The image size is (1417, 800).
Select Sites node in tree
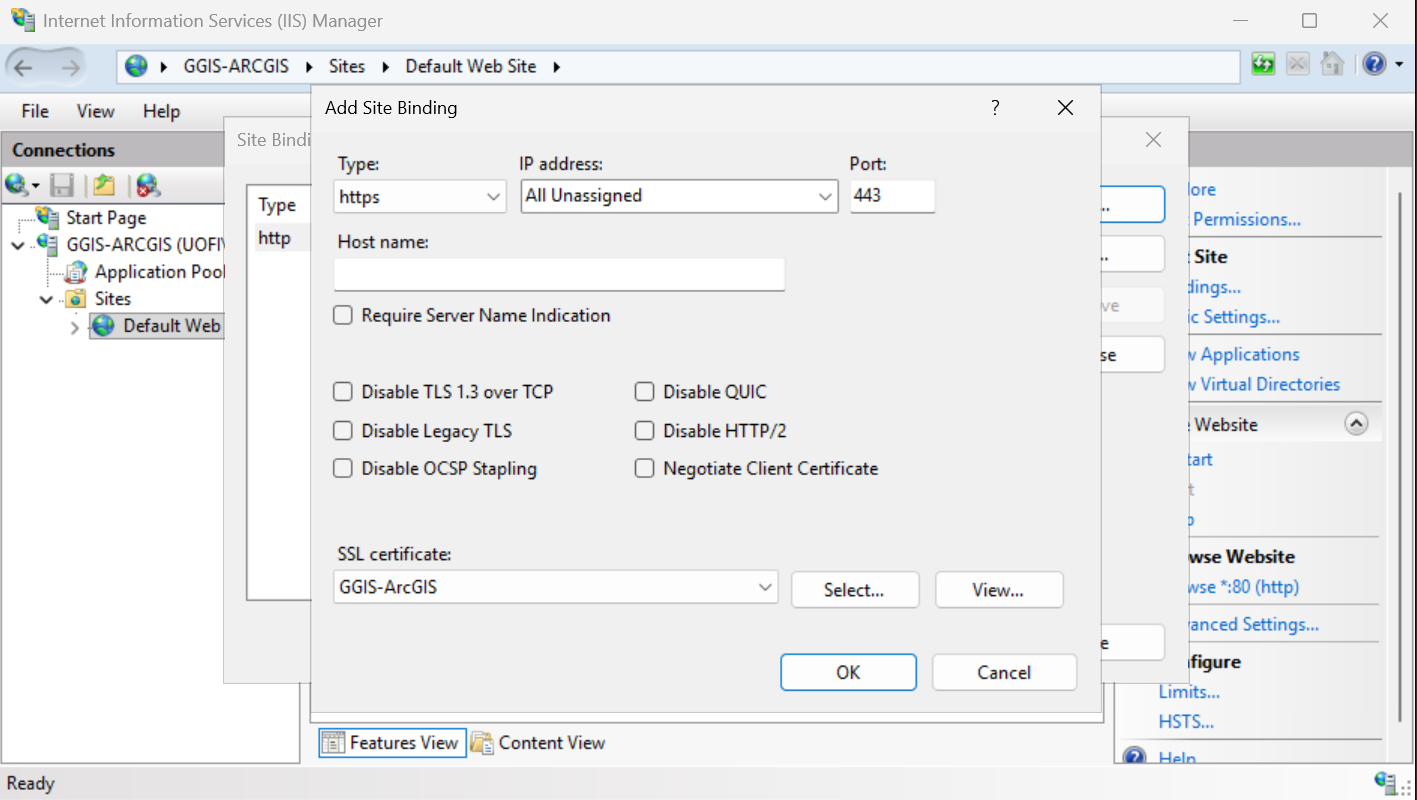112,298
